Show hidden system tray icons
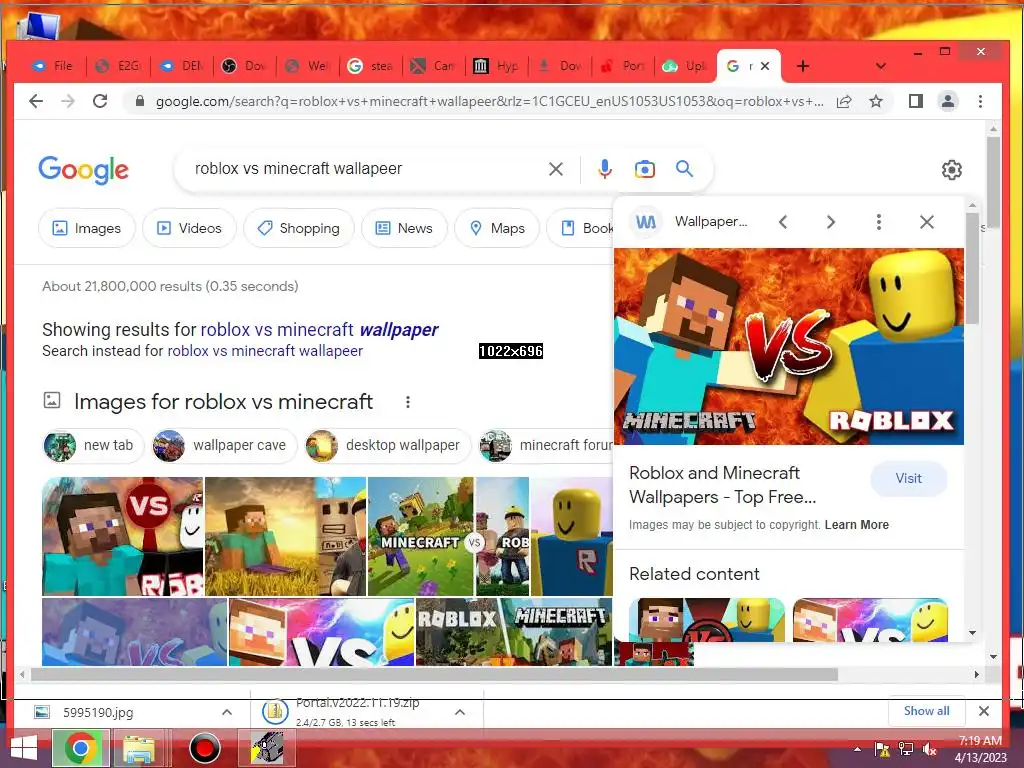The height and width of the screenshot is (768, 1024). [x=857, y=750]
